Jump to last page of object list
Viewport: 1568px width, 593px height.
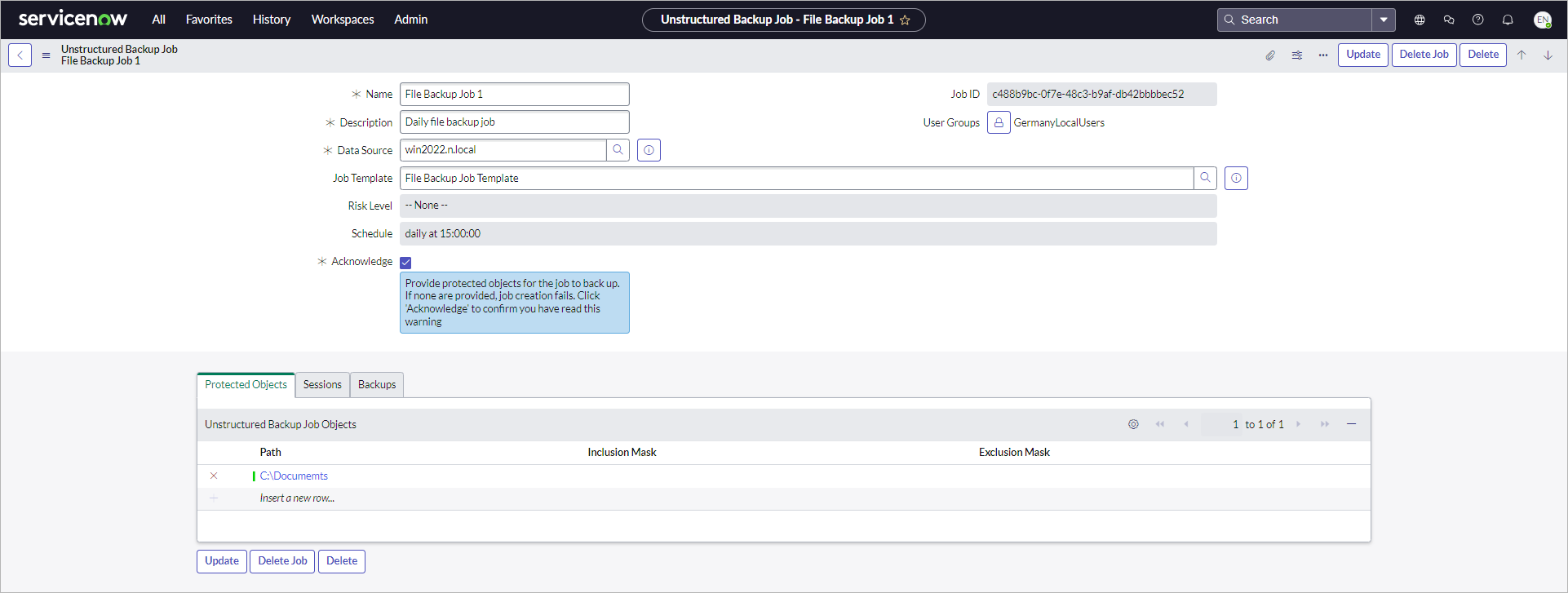pyautogui.click(x=1325, y=424)
